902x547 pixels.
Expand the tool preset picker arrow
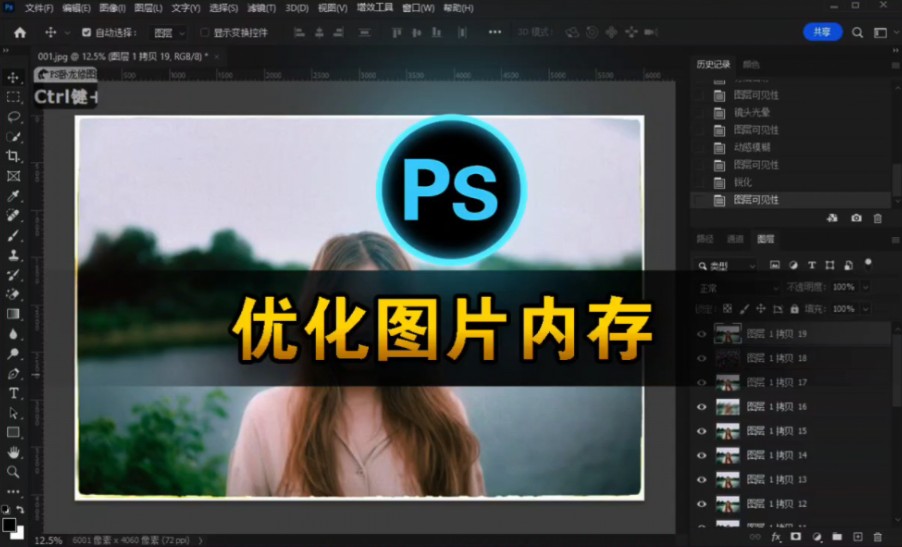pyautogui.click(x=67, y=33)
